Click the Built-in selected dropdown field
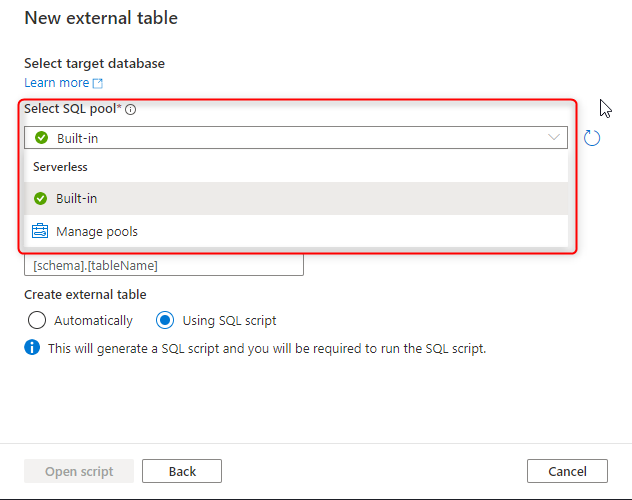 click(x=296, y=138)
